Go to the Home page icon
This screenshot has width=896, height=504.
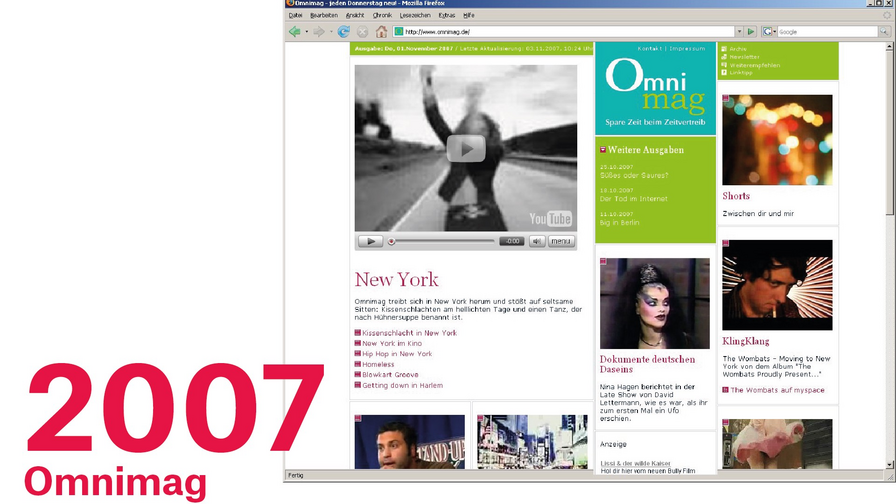click(x=381, y=32)
